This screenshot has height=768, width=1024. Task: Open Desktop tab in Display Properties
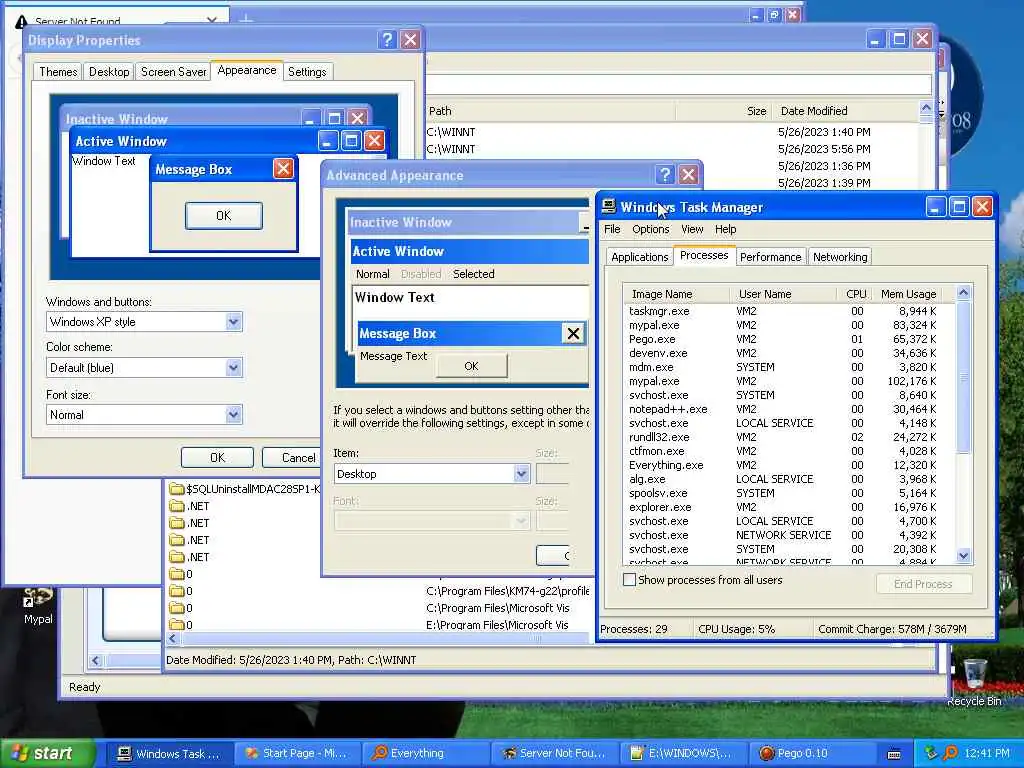pos(109,72)
